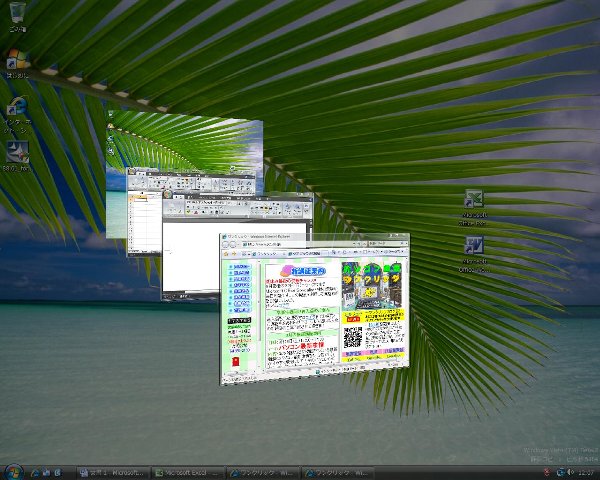600x480 pixels.
Task: Pick the Internet Explorer window in Flip 3D
Action: (315, 308)
